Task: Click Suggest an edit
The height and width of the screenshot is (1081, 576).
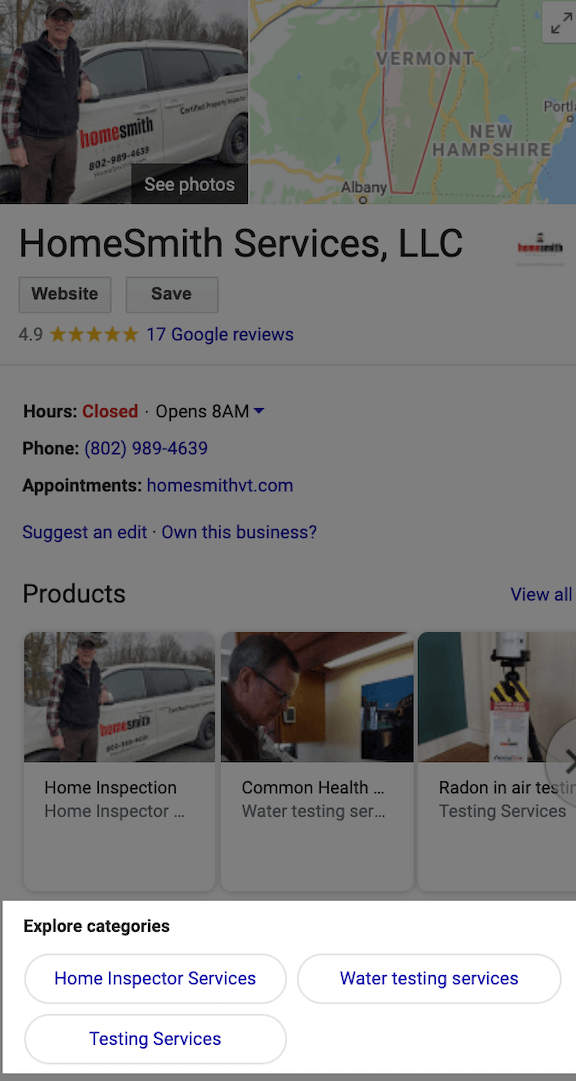Action: coord(84,532)
